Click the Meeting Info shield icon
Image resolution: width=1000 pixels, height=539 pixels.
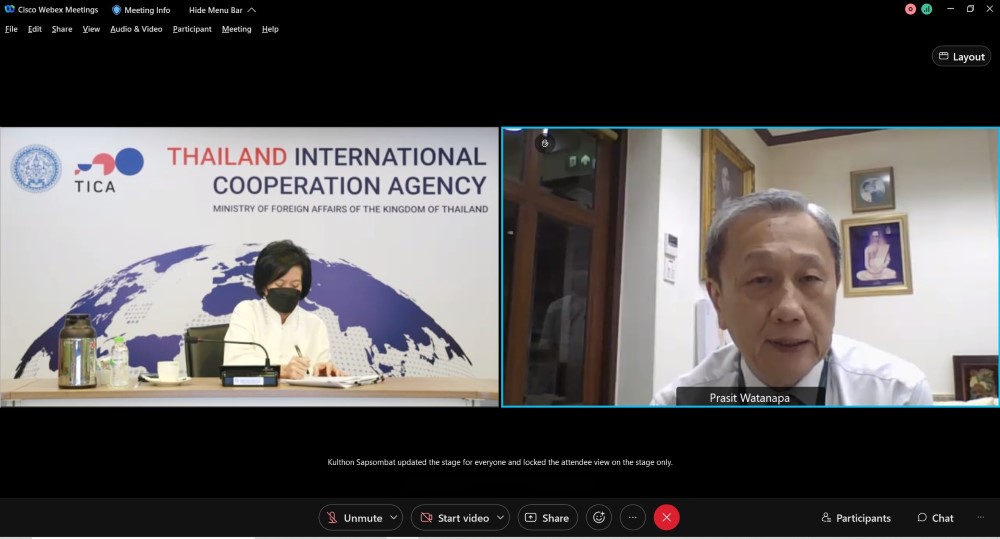click(x=117, y=10)
